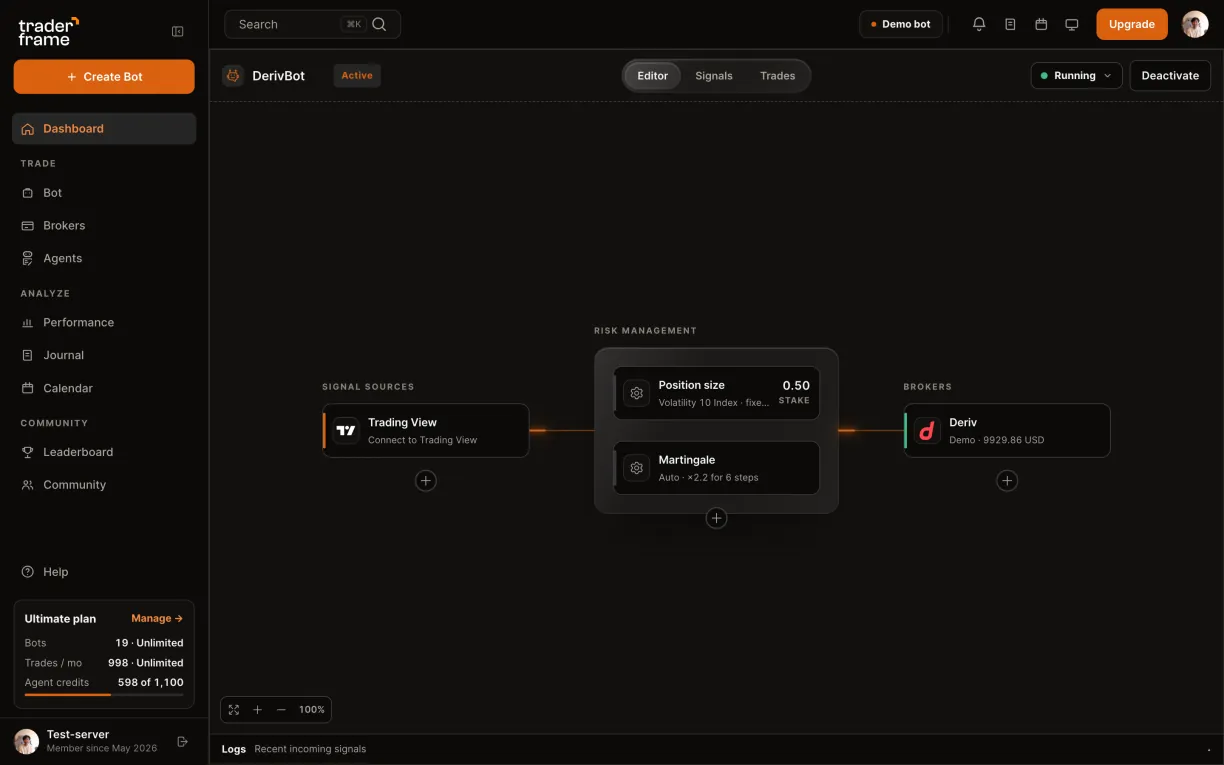Image resolution: width=1224 pixels, height=765 pixels.
Task: Click the DerivBot robot icon
Action: click(x=233, y=75)
